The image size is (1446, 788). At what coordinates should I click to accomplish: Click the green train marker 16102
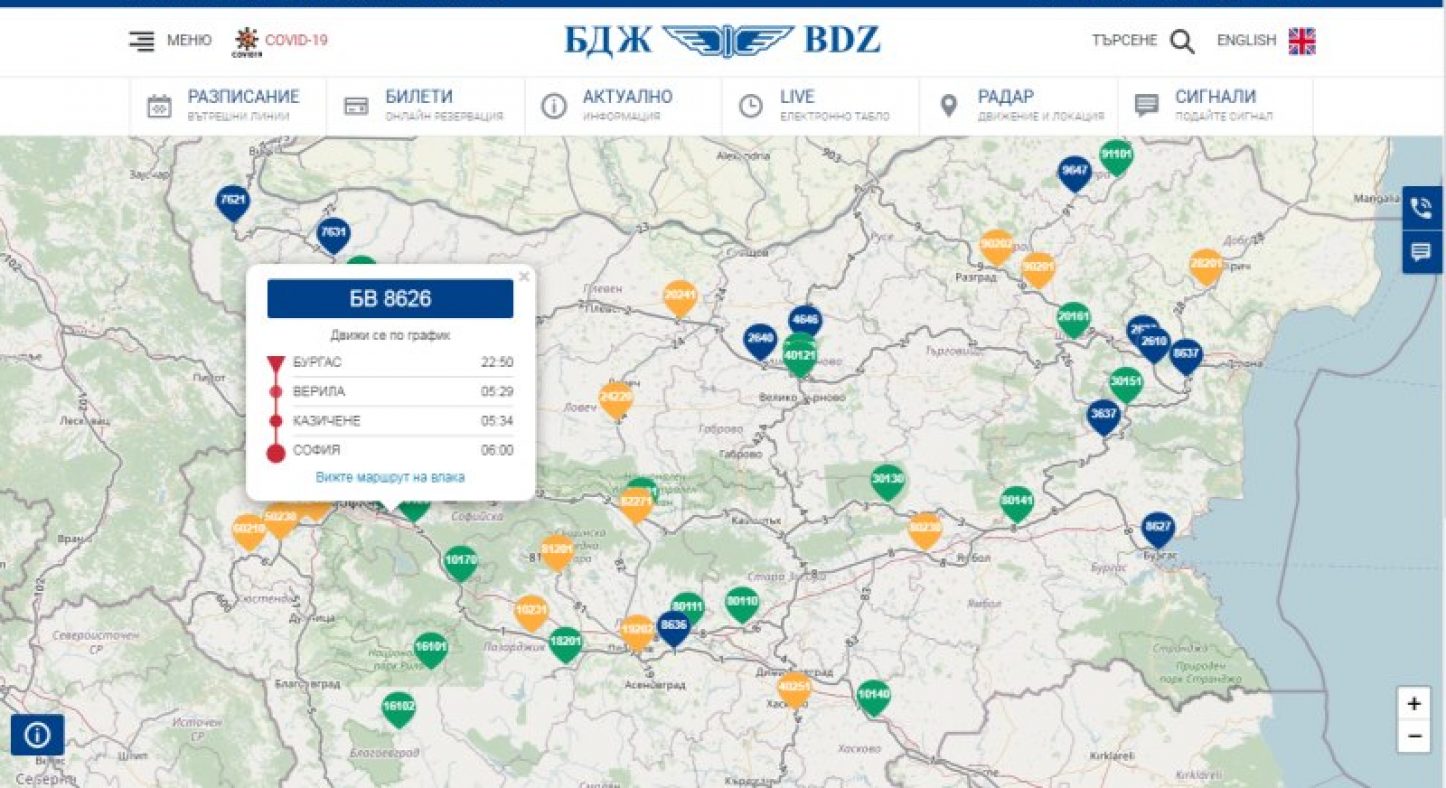398,708
